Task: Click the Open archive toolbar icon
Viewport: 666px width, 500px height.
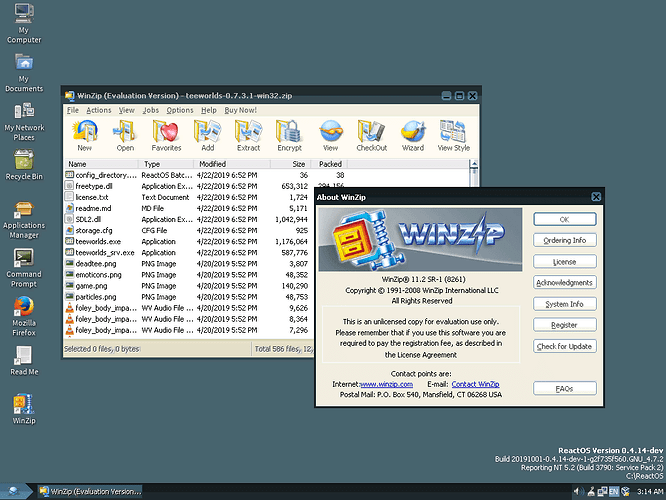Action: click(125, 136)
